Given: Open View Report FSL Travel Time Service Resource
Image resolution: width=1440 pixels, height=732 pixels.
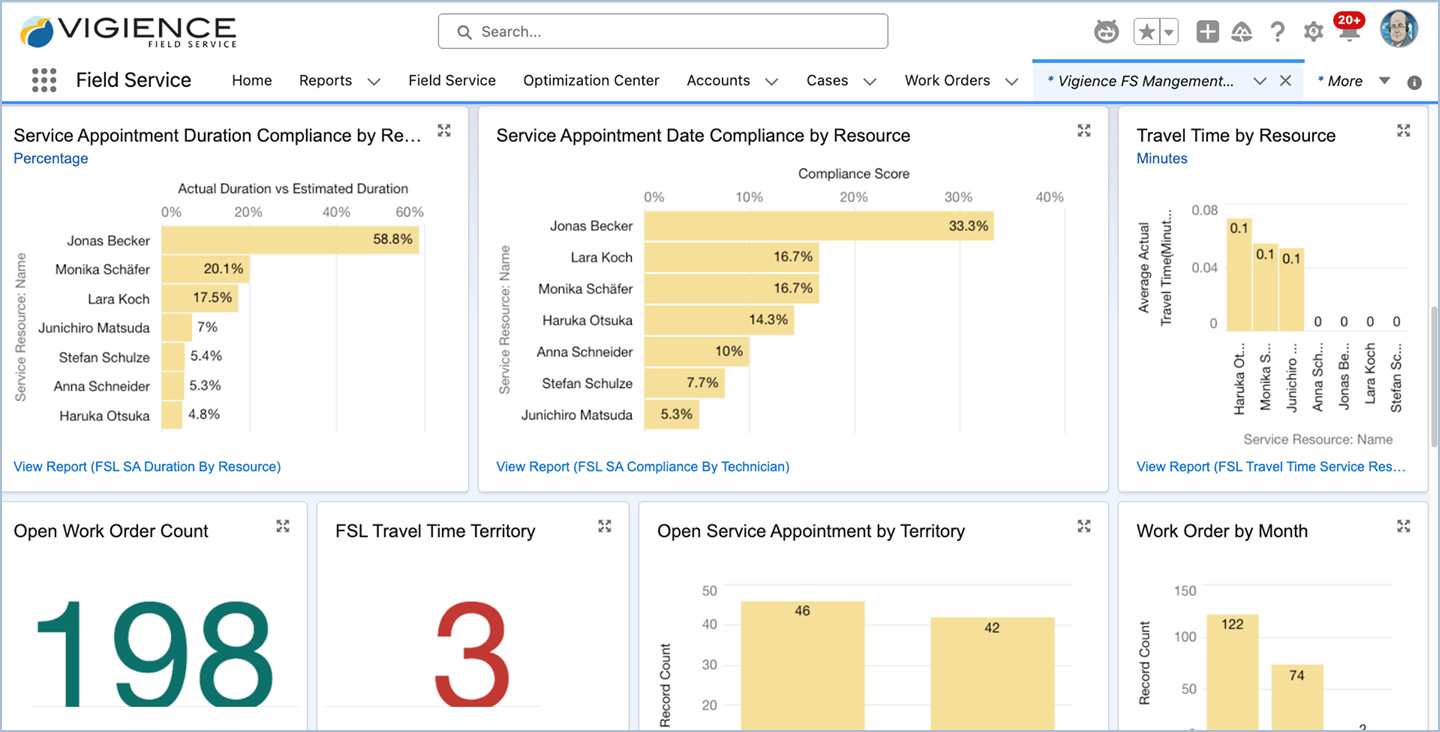Looking at the screenshot, I should (x=1271, y=466).
